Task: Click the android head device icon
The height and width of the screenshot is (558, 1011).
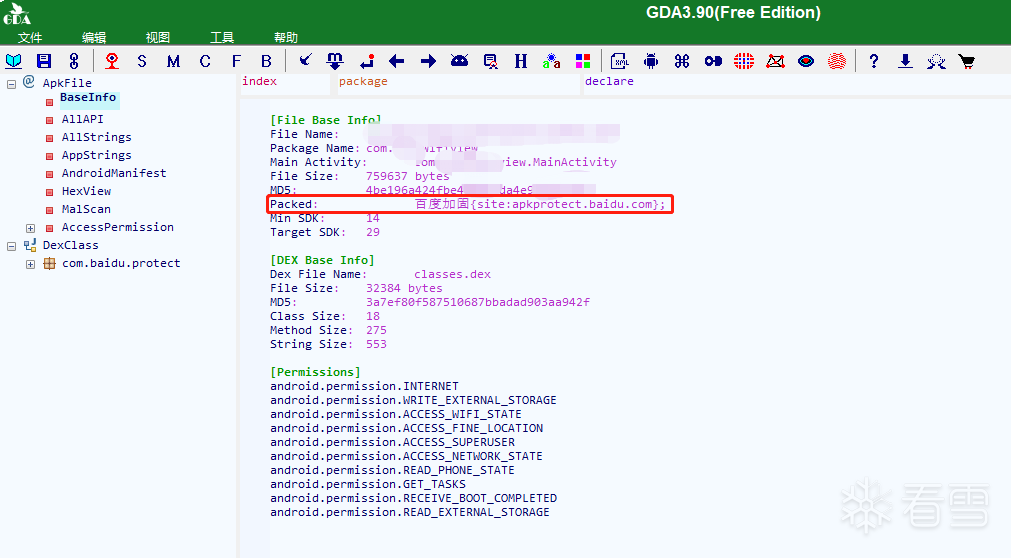Action: click(459, 61)
